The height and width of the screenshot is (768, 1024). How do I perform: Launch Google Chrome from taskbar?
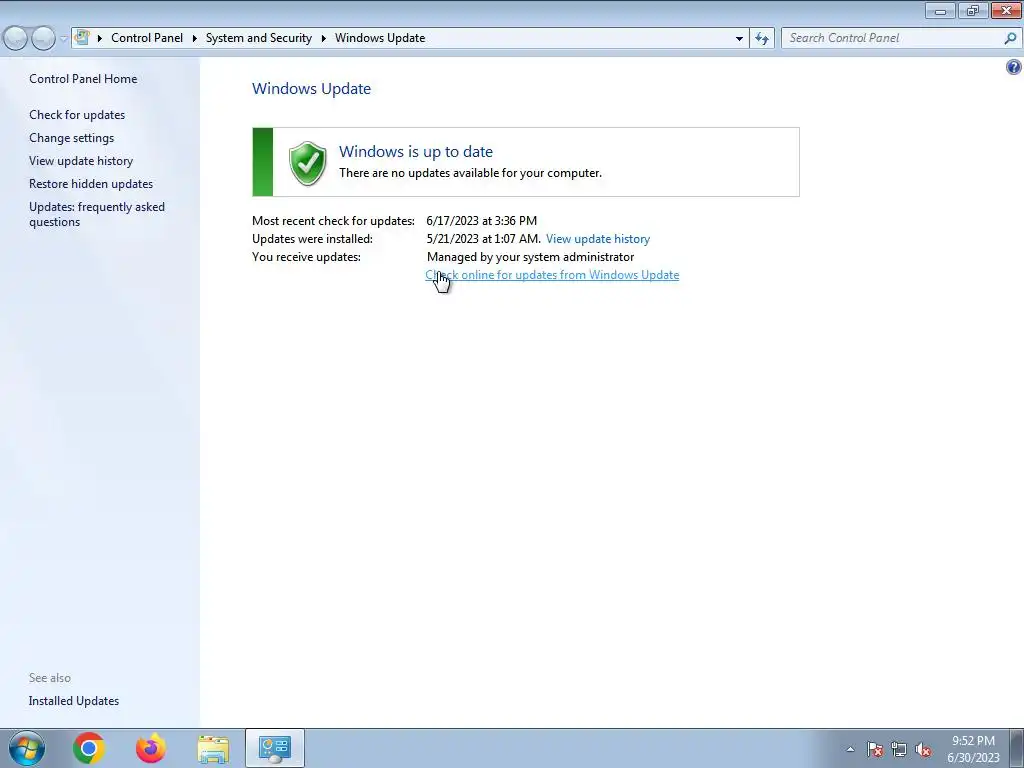coord(89,748)
